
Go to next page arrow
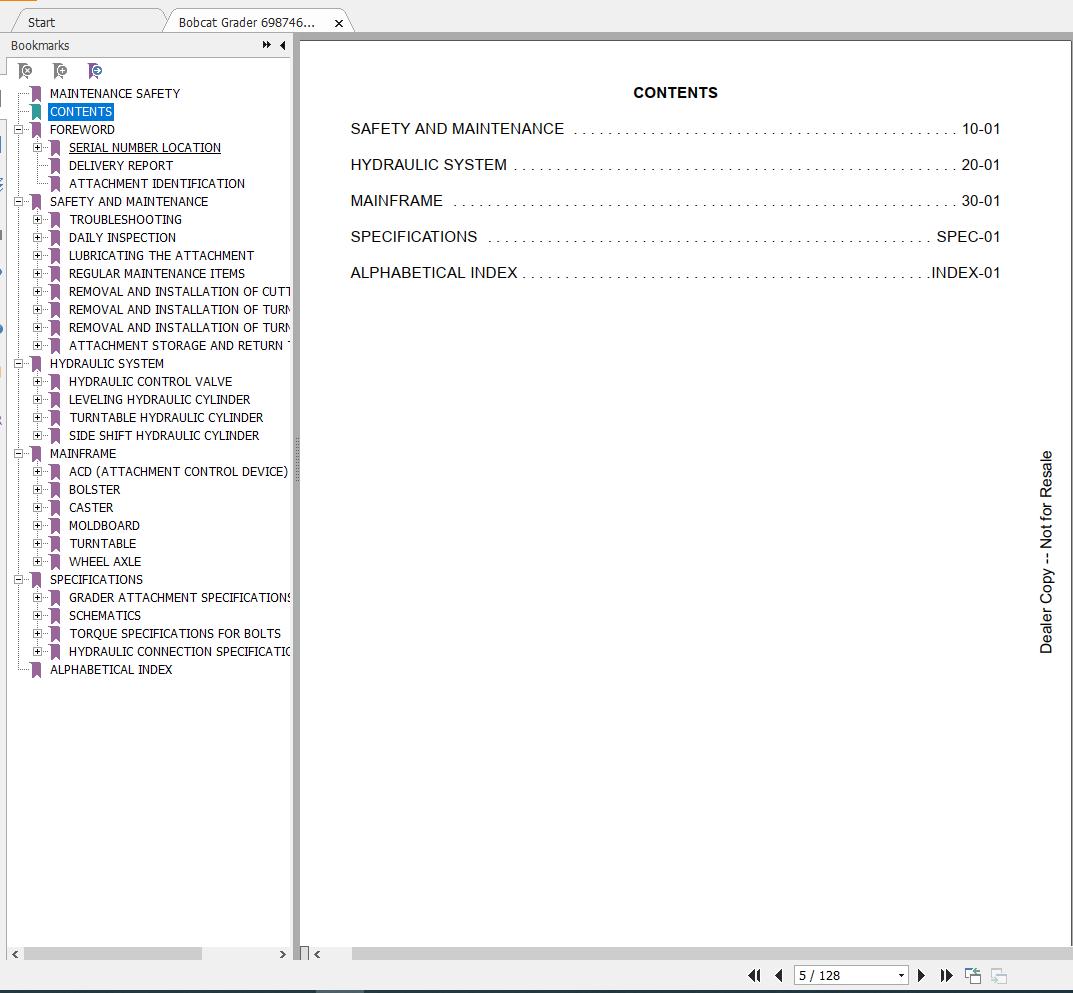[x=921, y=975]
